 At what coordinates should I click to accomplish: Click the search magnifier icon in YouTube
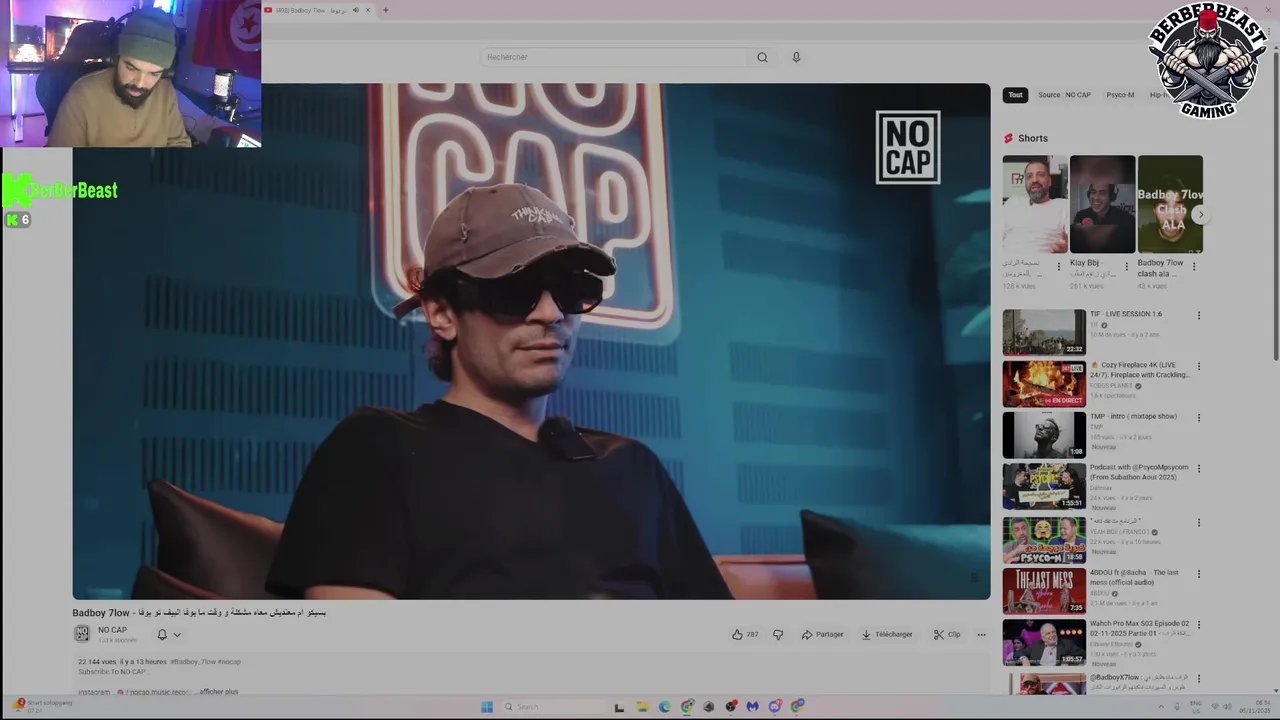(x=762, y=57)
